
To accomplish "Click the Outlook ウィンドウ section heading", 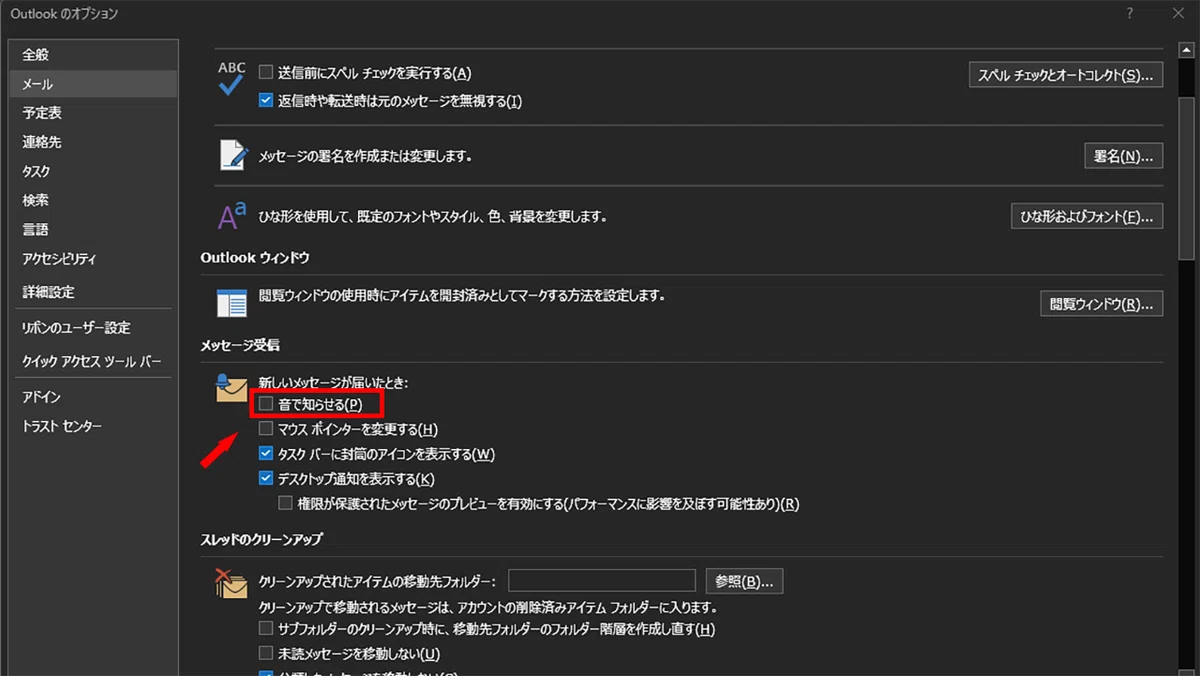I will coord(255,257).
